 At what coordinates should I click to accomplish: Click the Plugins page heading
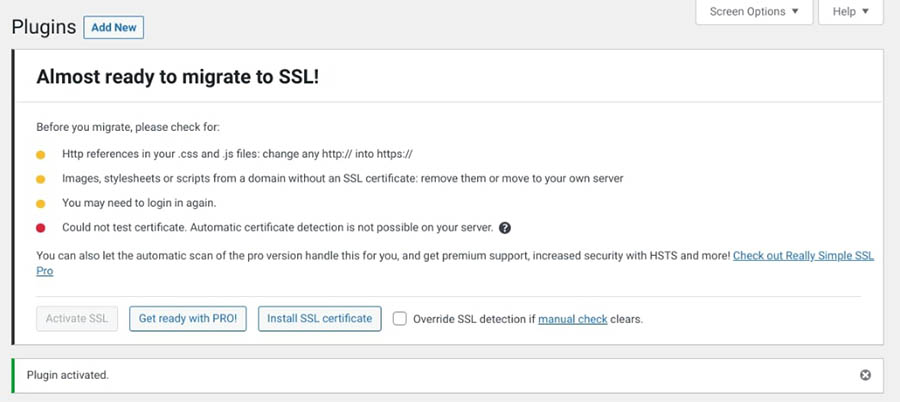(x=44, y=27)
